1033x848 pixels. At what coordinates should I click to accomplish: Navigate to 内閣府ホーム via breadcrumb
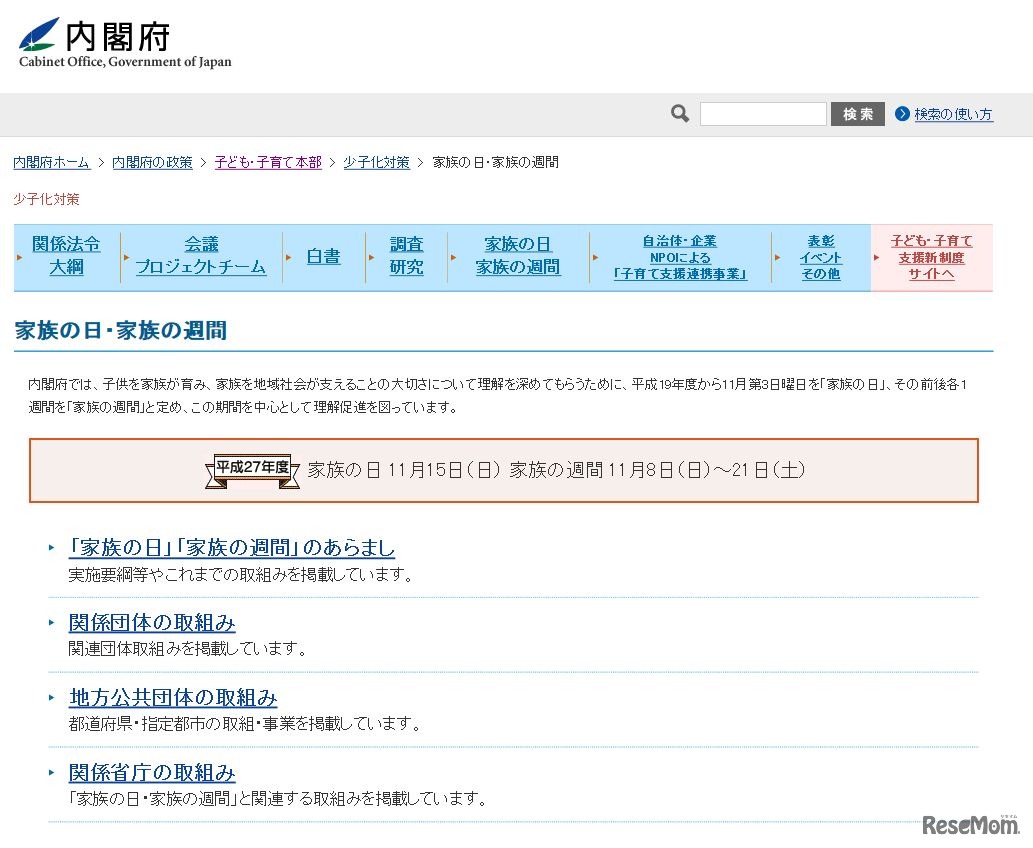pyautogui.click(x=51, y=162)
